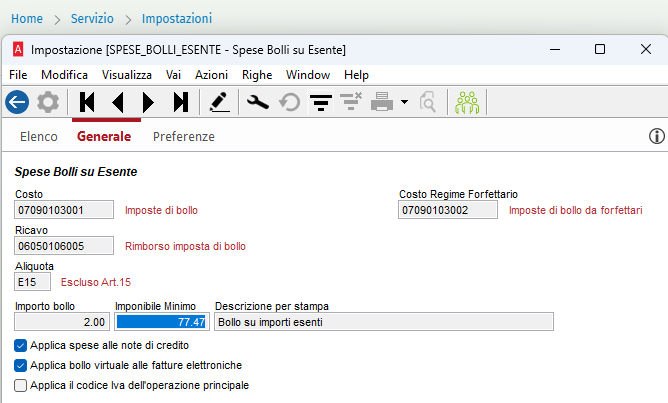
Task: Open the File menu
Action: (x=18, y=75)
